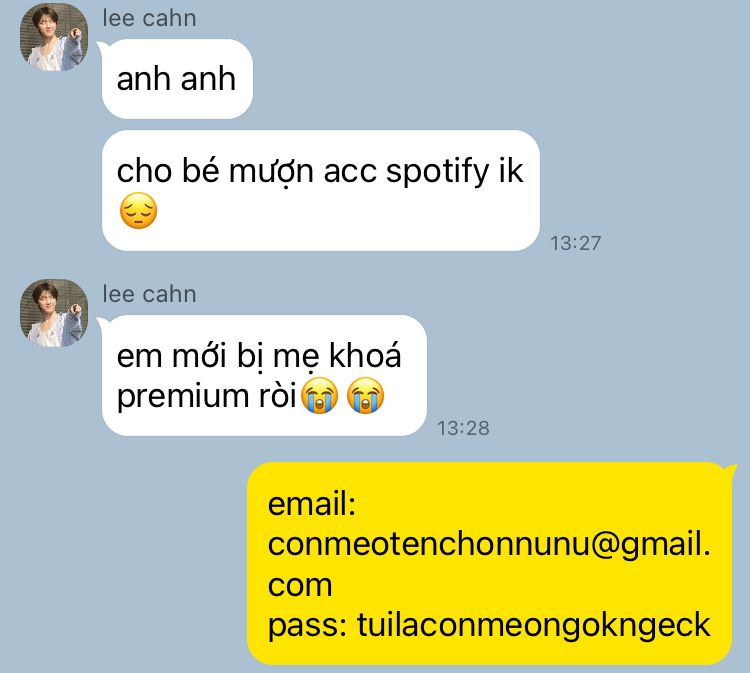Tap lee cahn's avatar beside the 'premium' message
The image size is (750, 673).
54,313
